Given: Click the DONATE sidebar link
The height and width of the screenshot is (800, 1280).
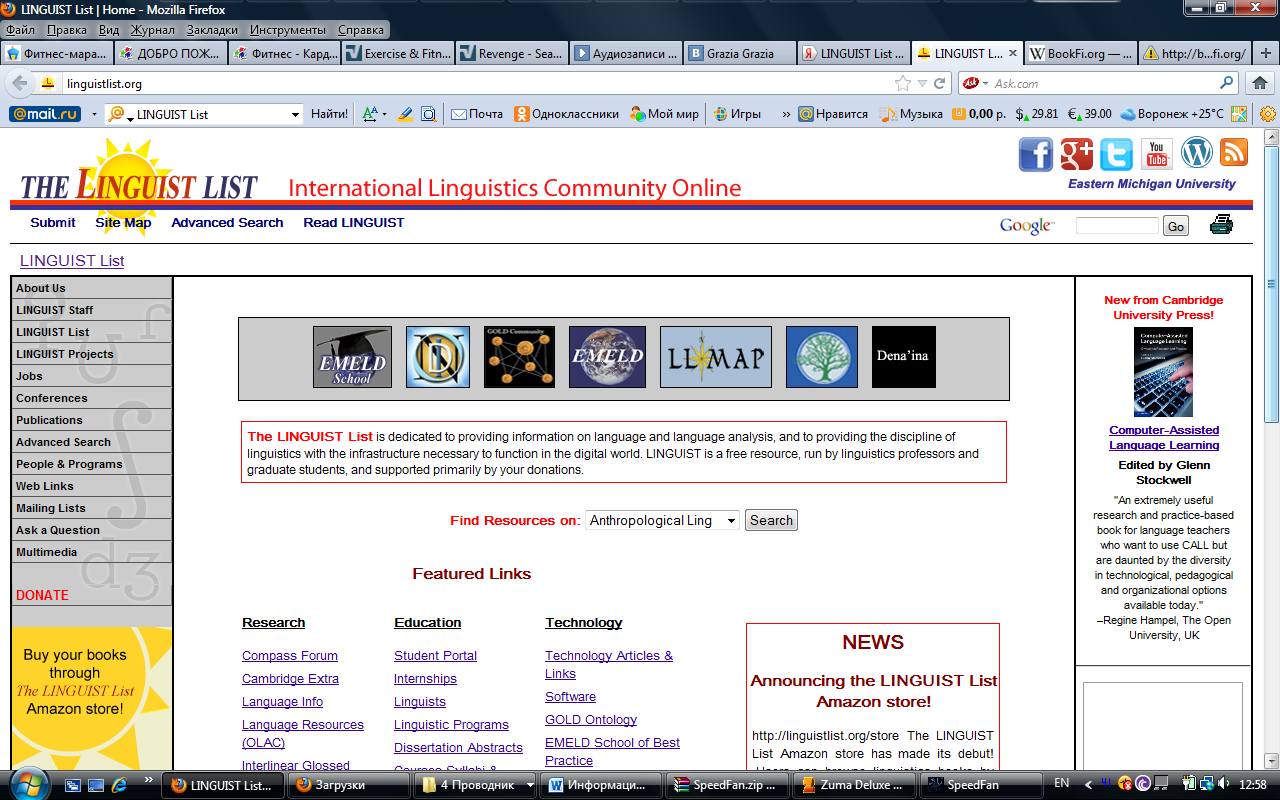Looking at the screenshot, I should click(x=42, y=595).
